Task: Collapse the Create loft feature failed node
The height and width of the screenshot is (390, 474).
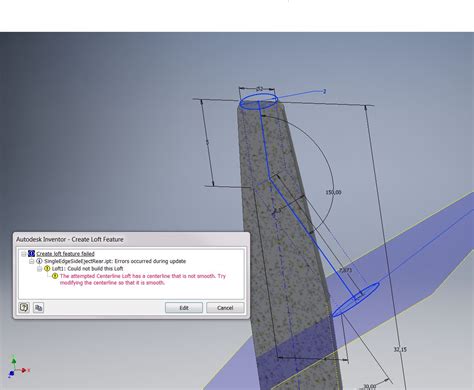Action: [x=23, y=254]
